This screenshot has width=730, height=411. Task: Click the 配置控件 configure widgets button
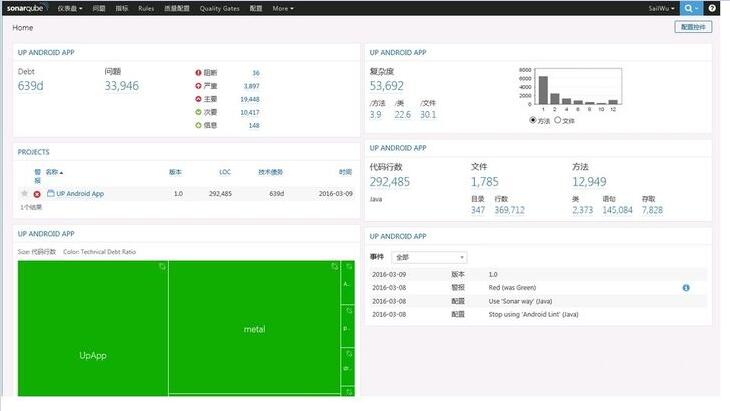[693, 27]
